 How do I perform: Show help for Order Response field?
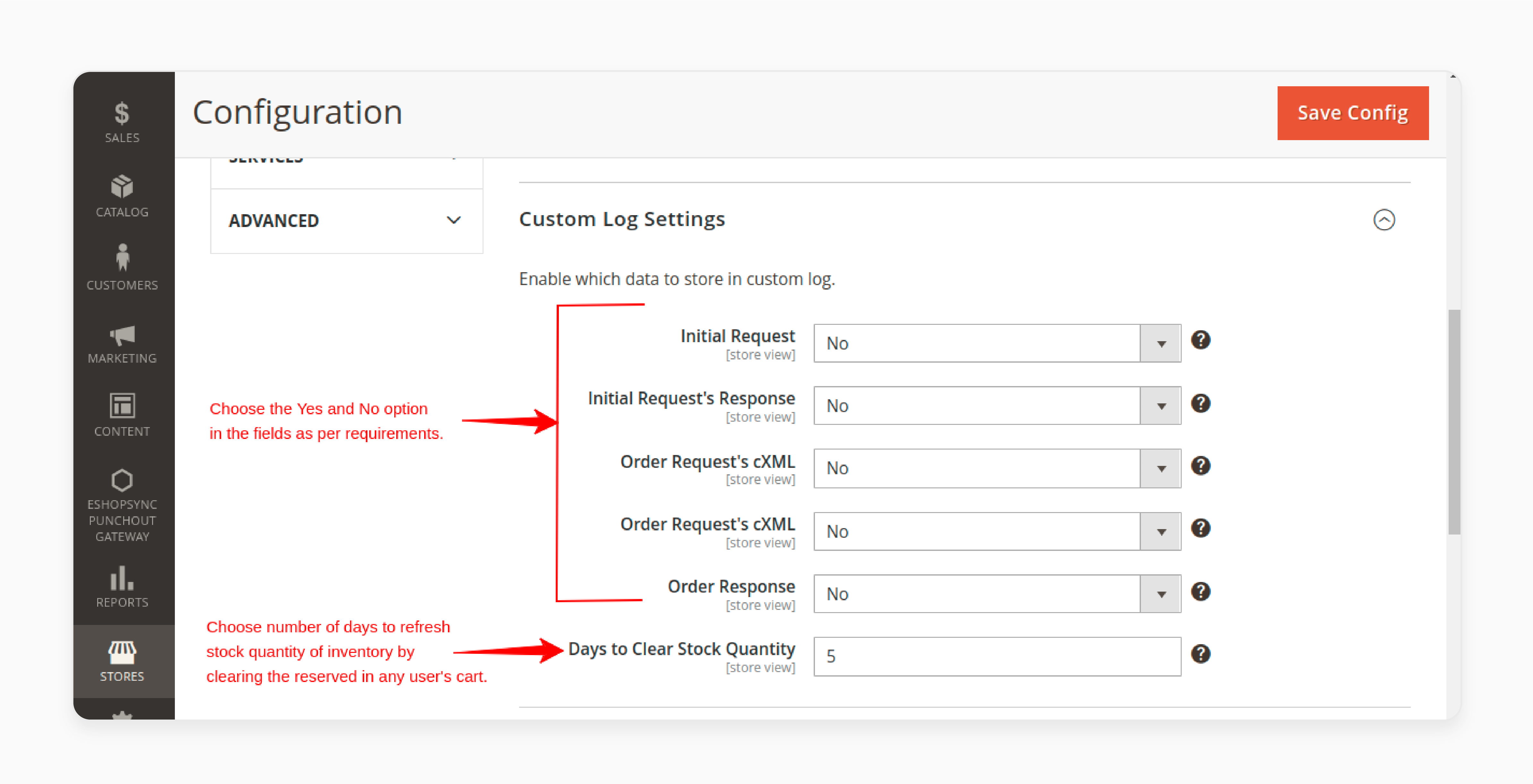click(1200, 591)
